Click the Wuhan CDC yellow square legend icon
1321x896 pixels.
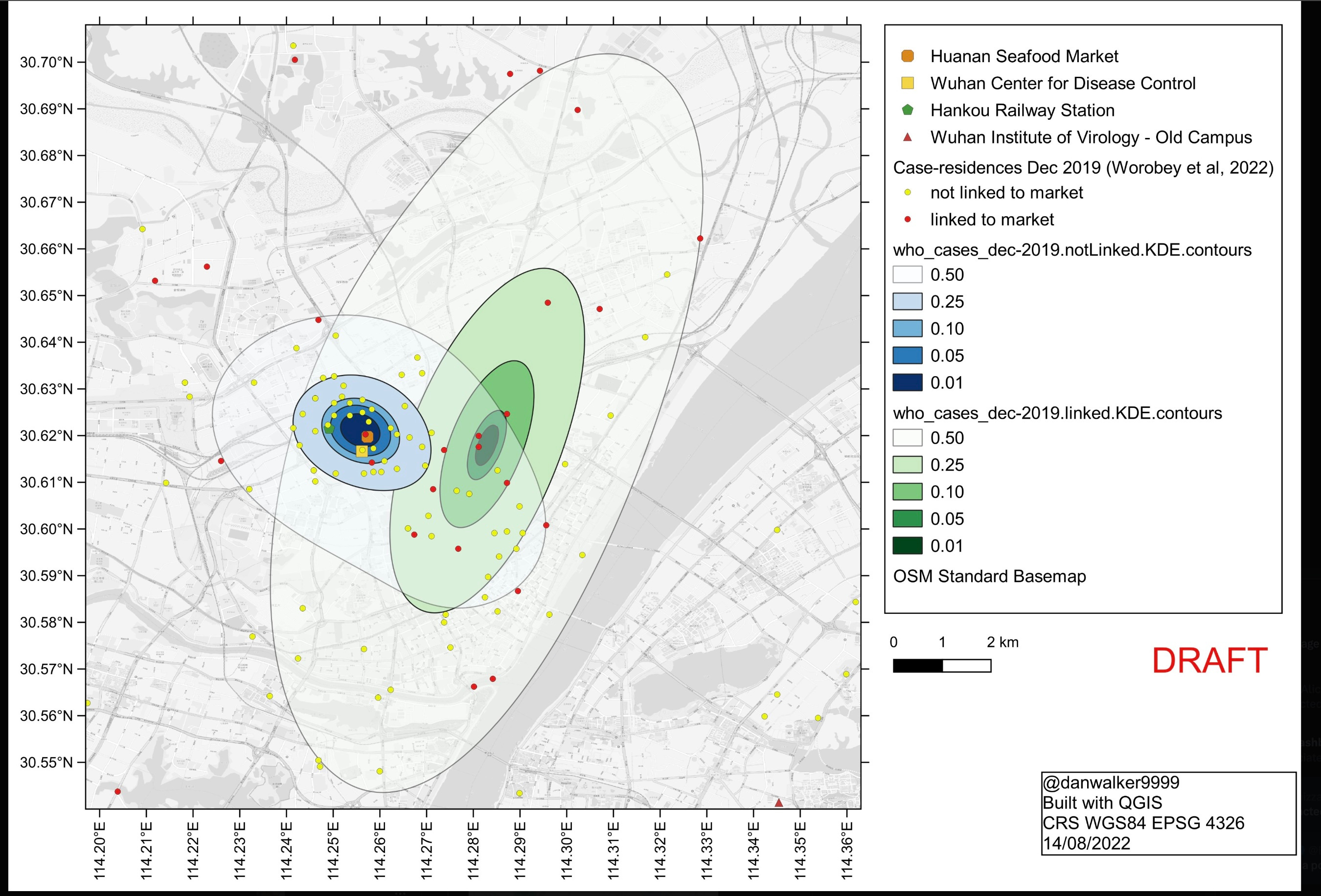[x=907, y=84]
